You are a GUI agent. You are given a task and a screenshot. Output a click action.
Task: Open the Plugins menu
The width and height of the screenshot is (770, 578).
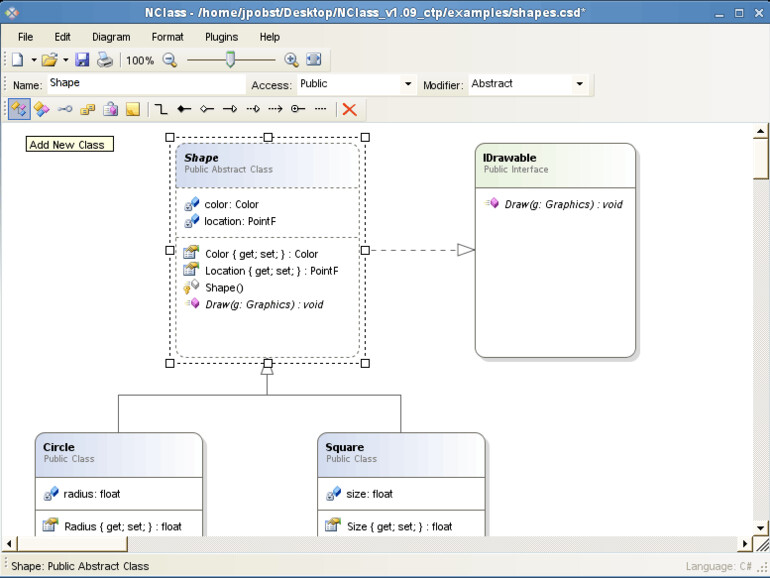pos(221,37)
